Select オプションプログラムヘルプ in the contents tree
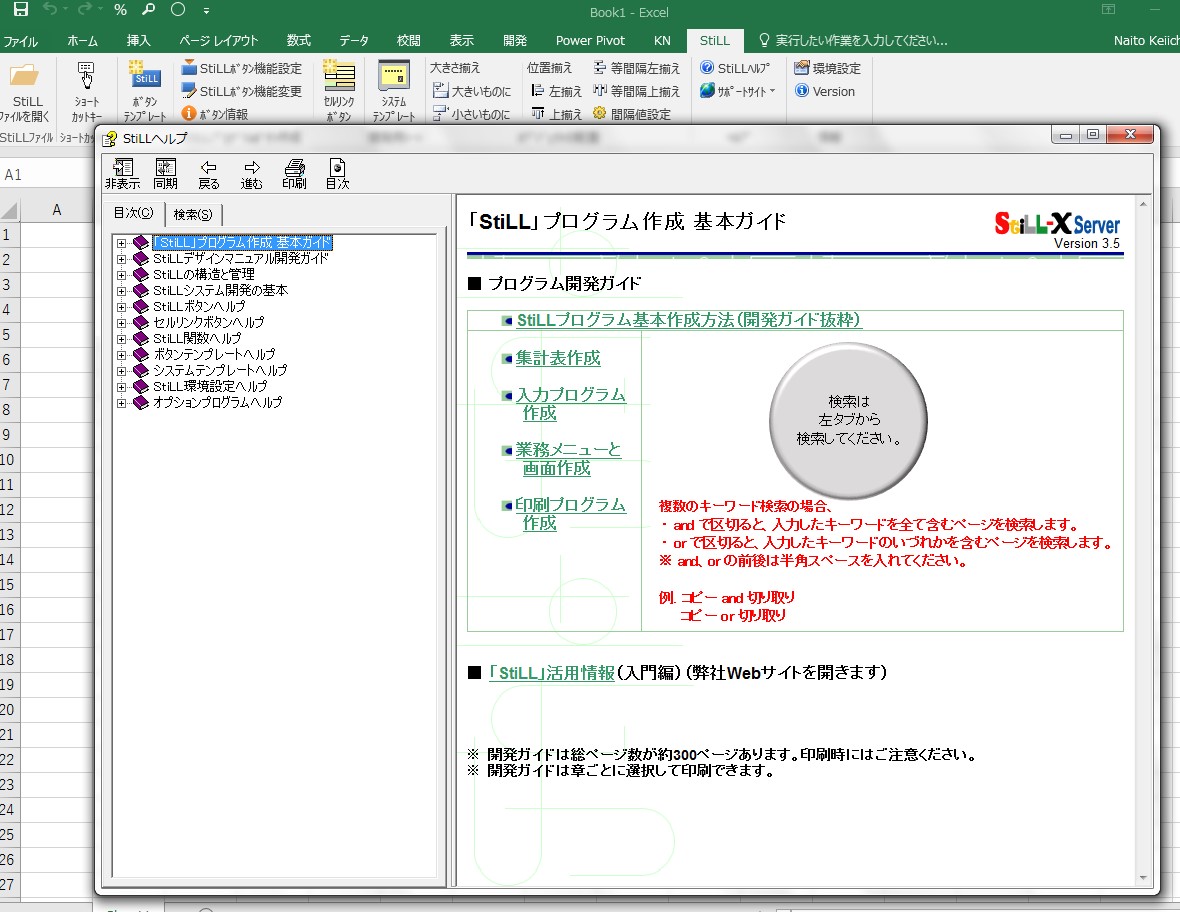 (x=217, y=403)
